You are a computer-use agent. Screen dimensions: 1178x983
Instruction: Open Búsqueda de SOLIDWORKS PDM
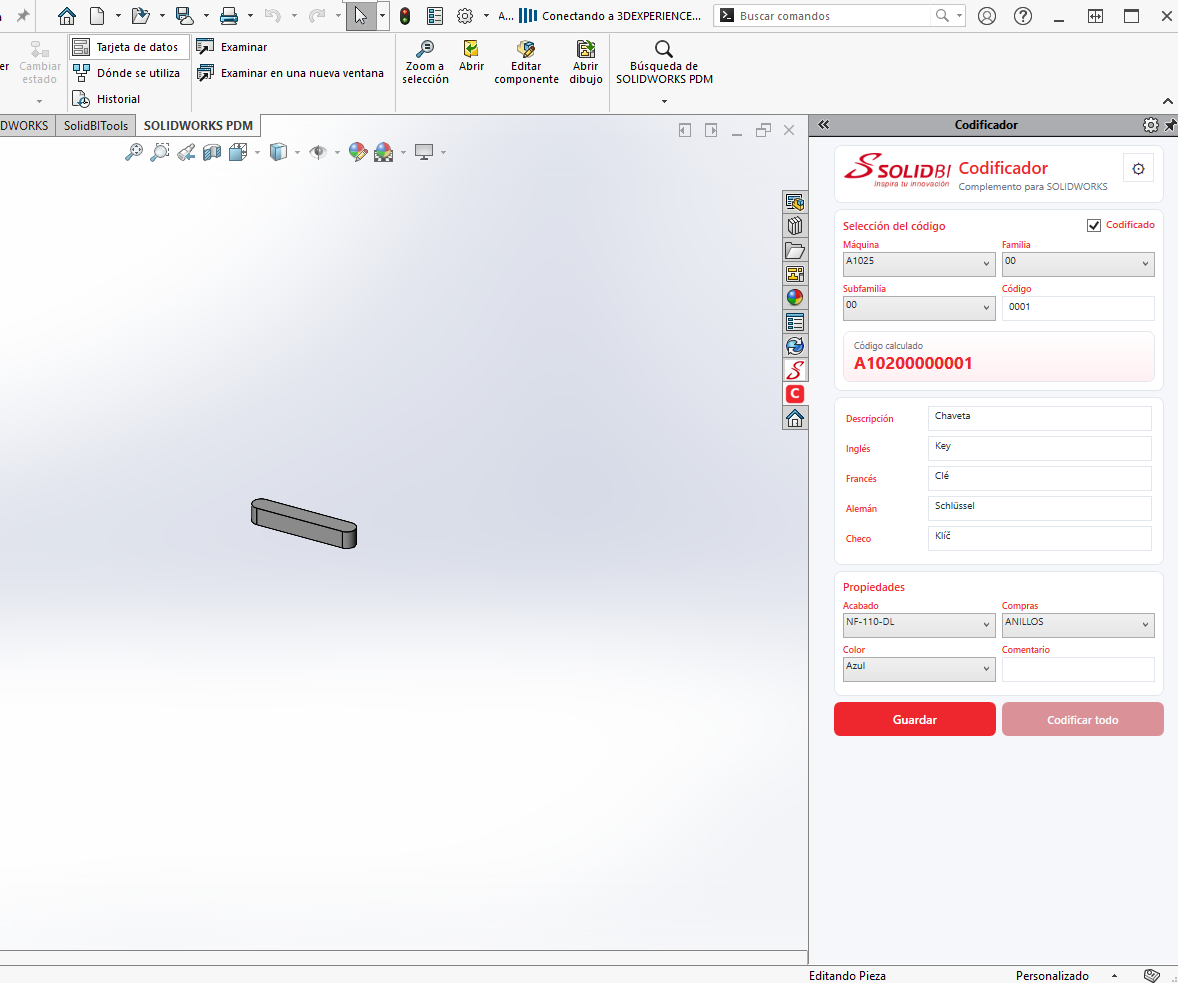[664, 62]
